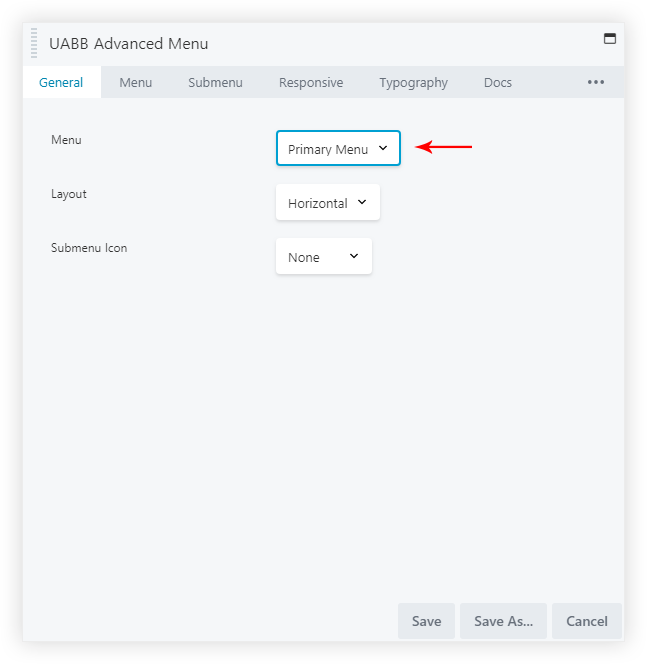Go to the Responsive tab
This screenshot has width=647, height=664.
311,83
